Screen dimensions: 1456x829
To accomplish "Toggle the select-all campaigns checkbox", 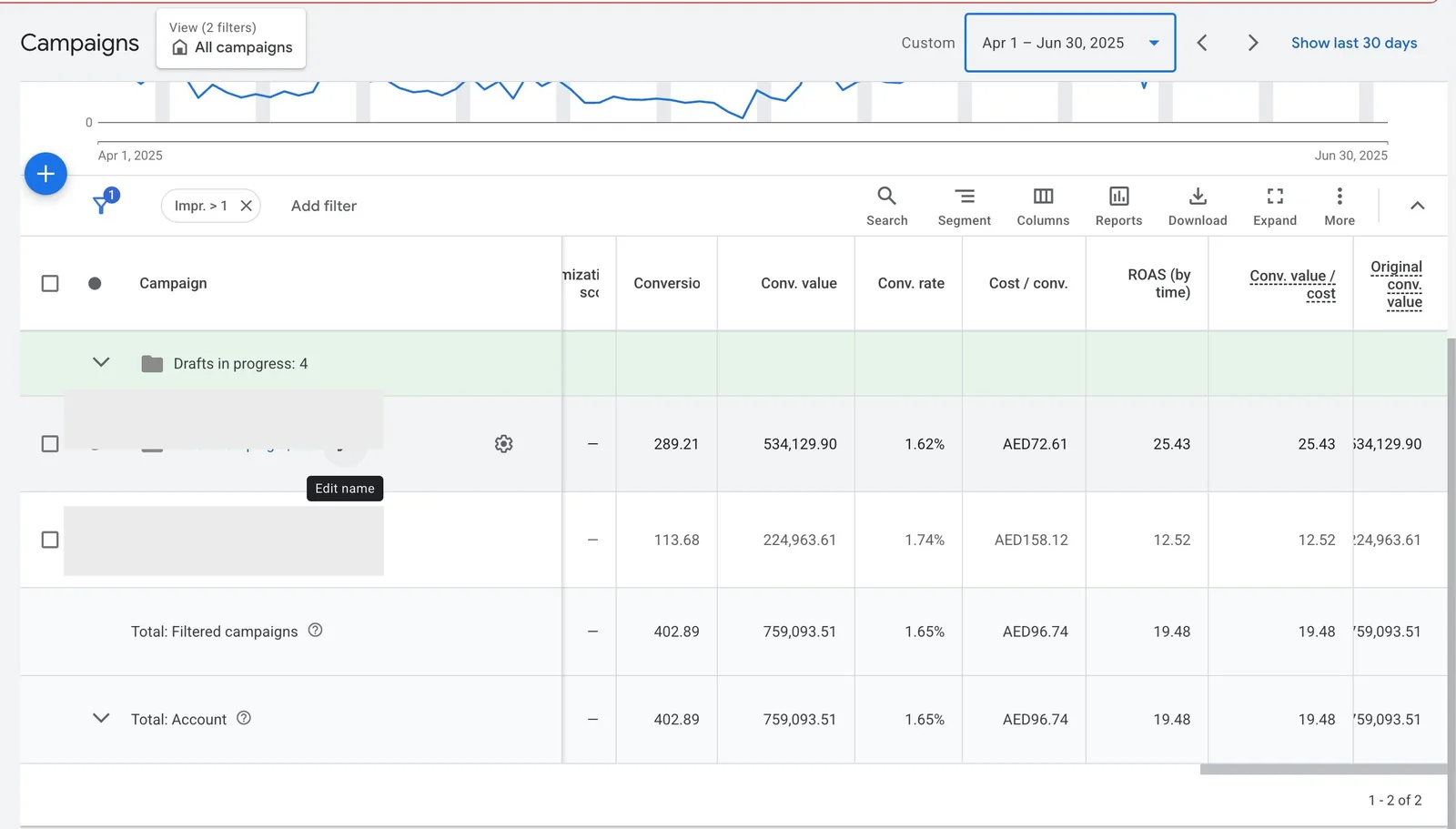I will pos(50,283).
